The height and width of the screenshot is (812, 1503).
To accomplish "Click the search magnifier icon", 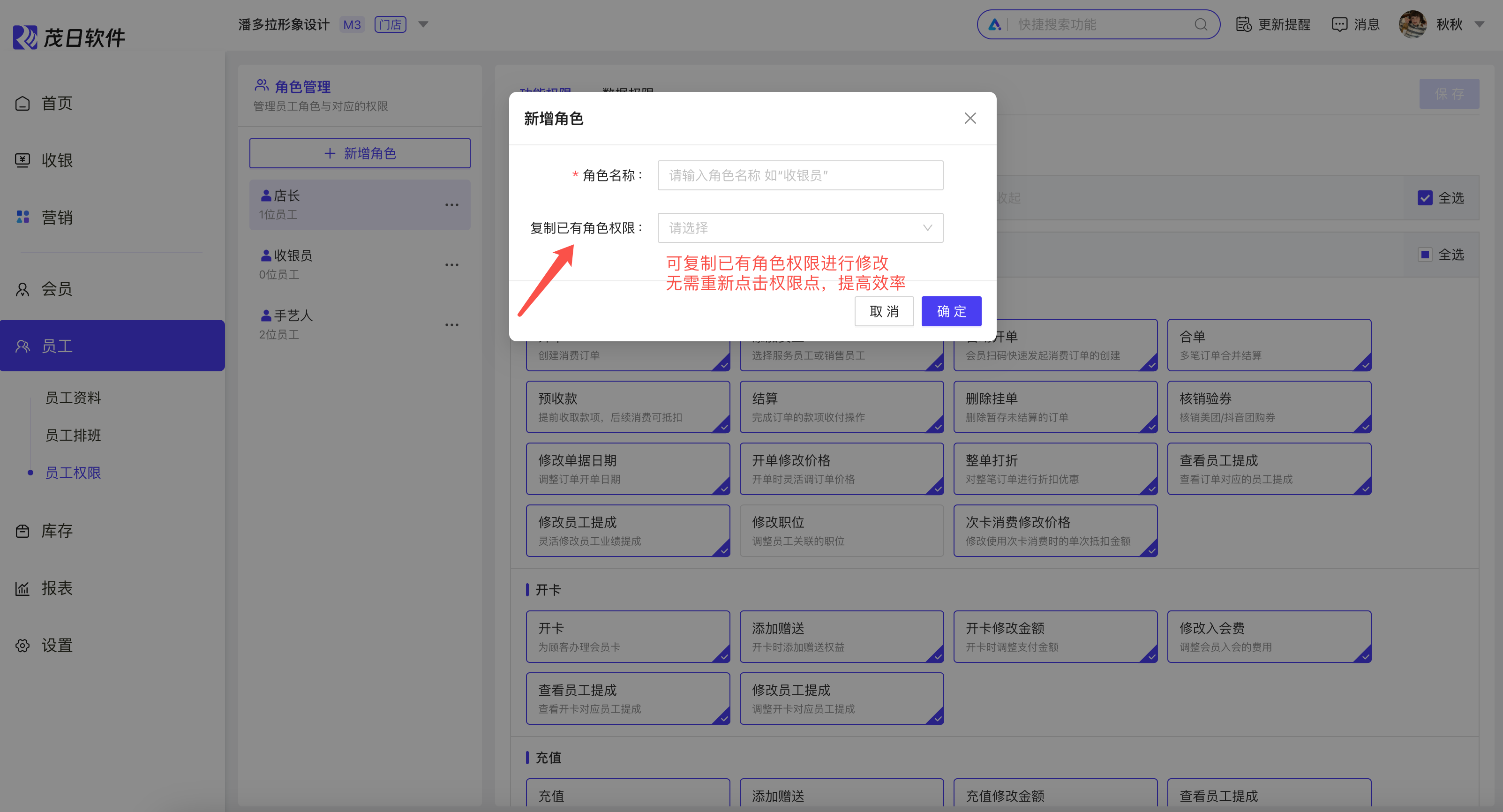I will (x=1200, y=24).
